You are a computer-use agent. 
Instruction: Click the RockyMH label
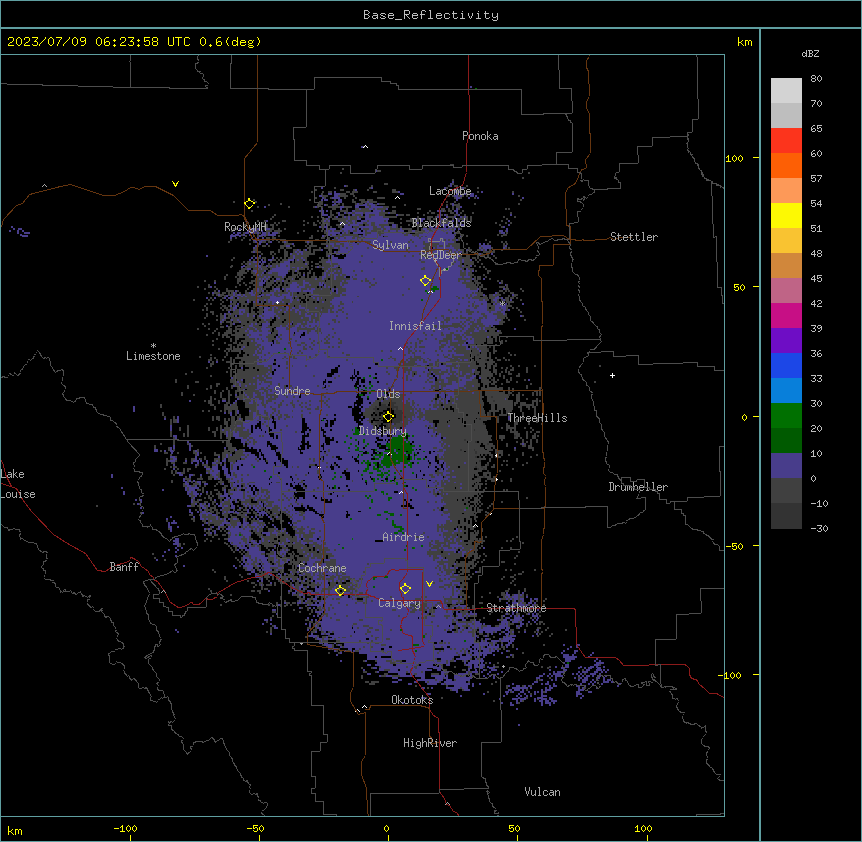click(x=245, y=227)
